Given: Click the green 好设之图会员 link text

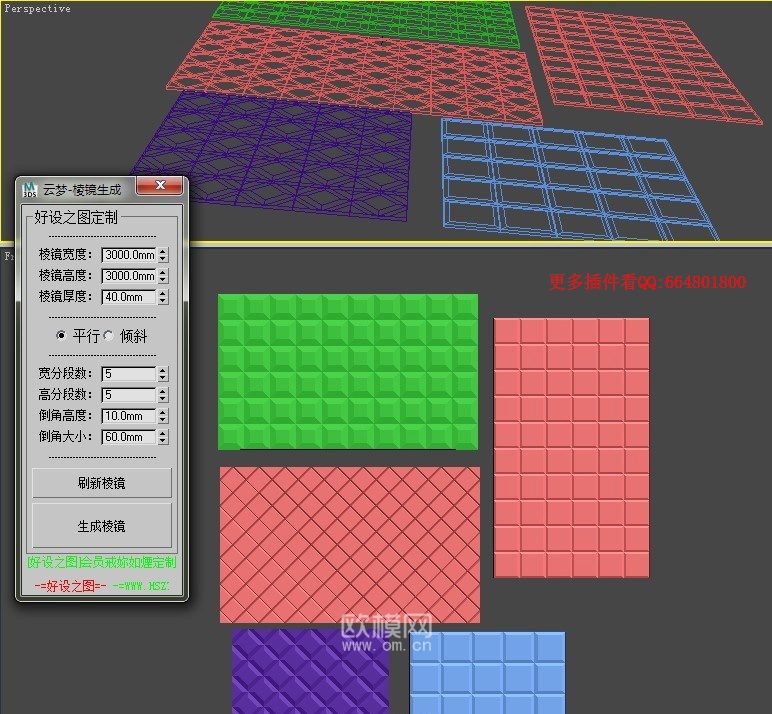Looking at the screenshot, I should (x=101, y=562).
